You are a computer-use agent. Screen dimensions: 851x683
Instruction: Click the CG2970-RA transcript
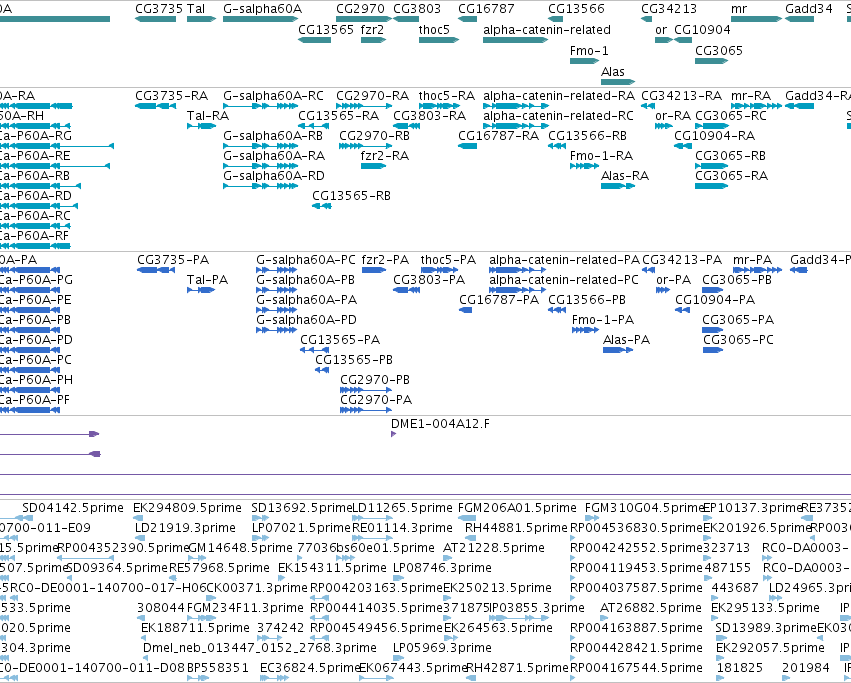[x=364, y=106]
